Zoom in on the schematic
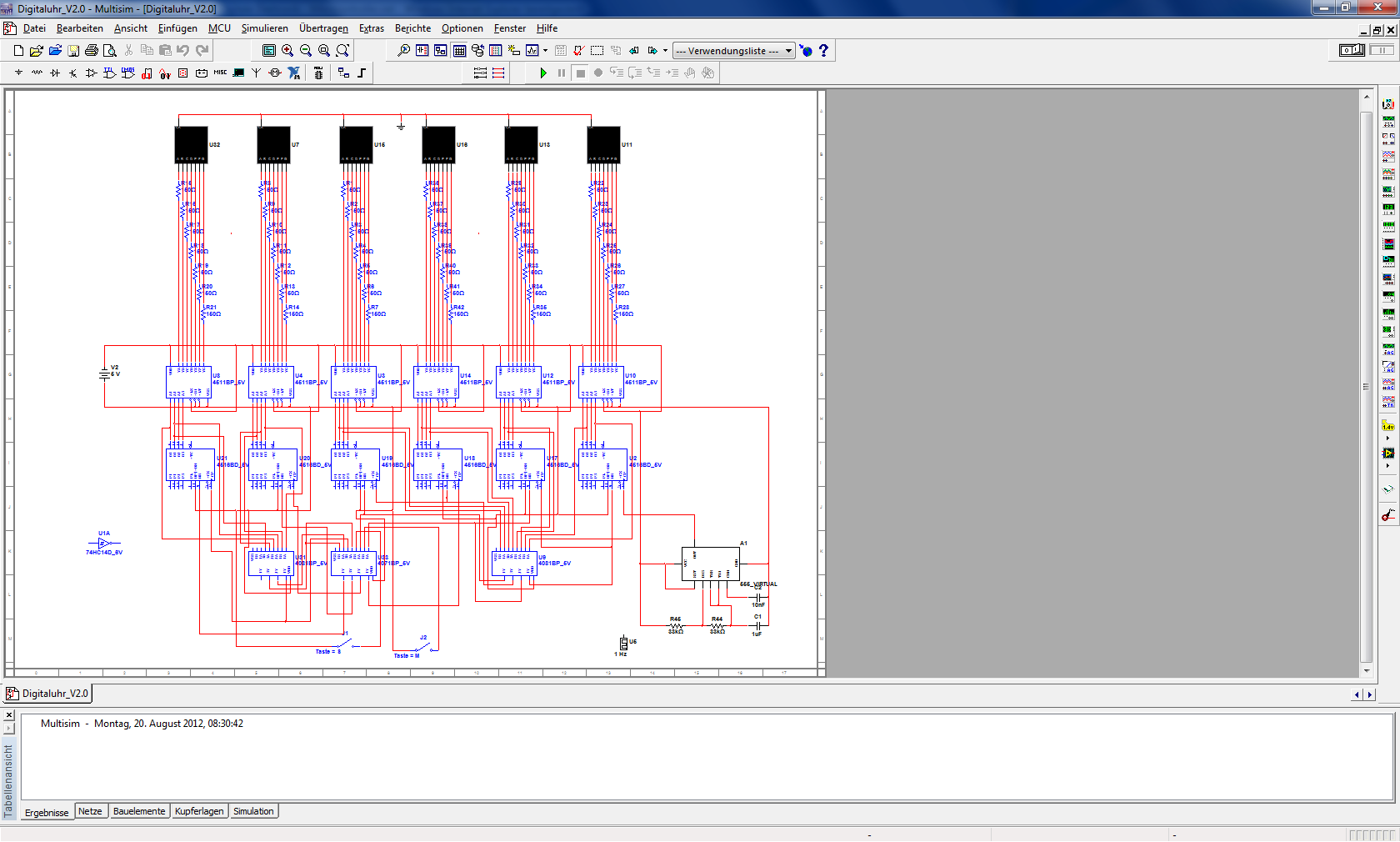1400x842 pixels. 287,51
